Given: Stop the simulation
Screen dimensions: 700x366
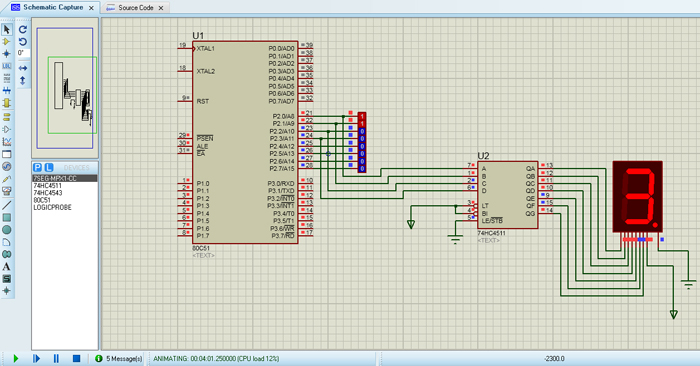Looking at the screenshot, I should tap(76, 358).
